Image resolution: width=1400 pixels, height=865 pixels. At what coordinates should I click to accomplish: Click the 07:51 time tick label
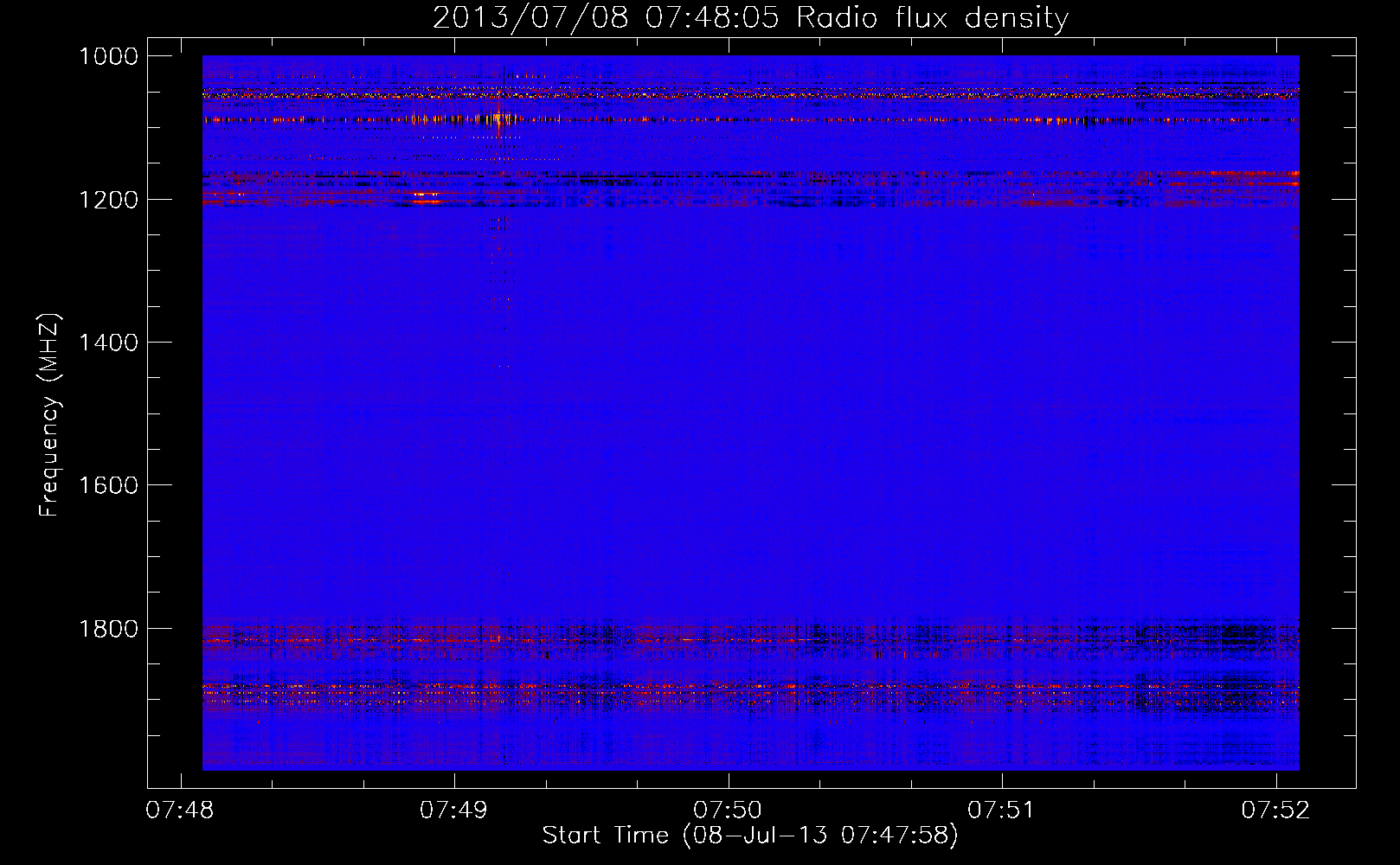coord(1001,810)
